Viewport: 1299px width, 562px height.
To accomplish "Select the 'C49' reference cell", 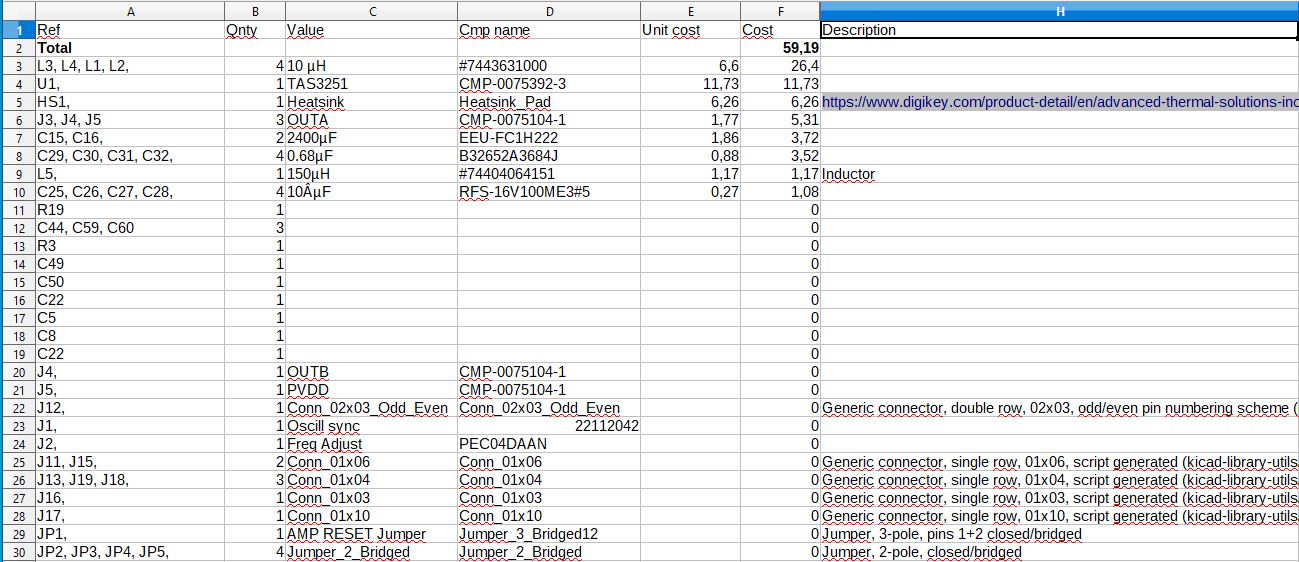I will click(130, 264).
